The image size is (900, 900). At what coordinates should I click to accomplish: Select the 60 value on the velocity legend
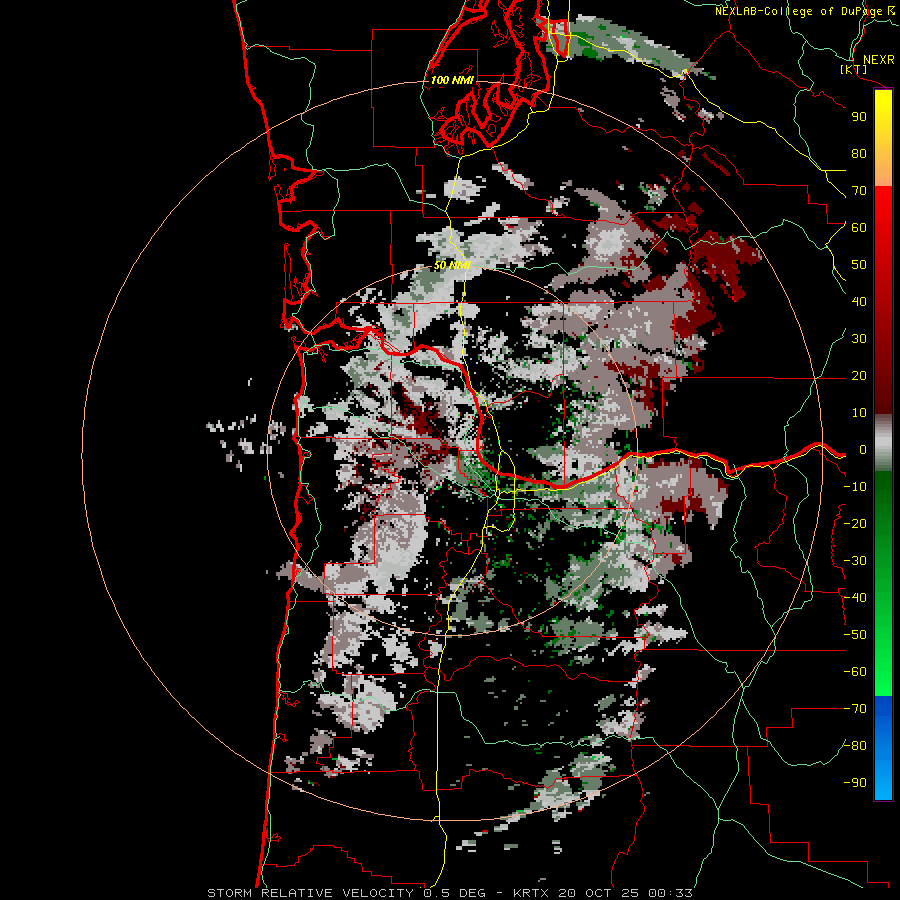pyautogui.click(x=859, y=228)
